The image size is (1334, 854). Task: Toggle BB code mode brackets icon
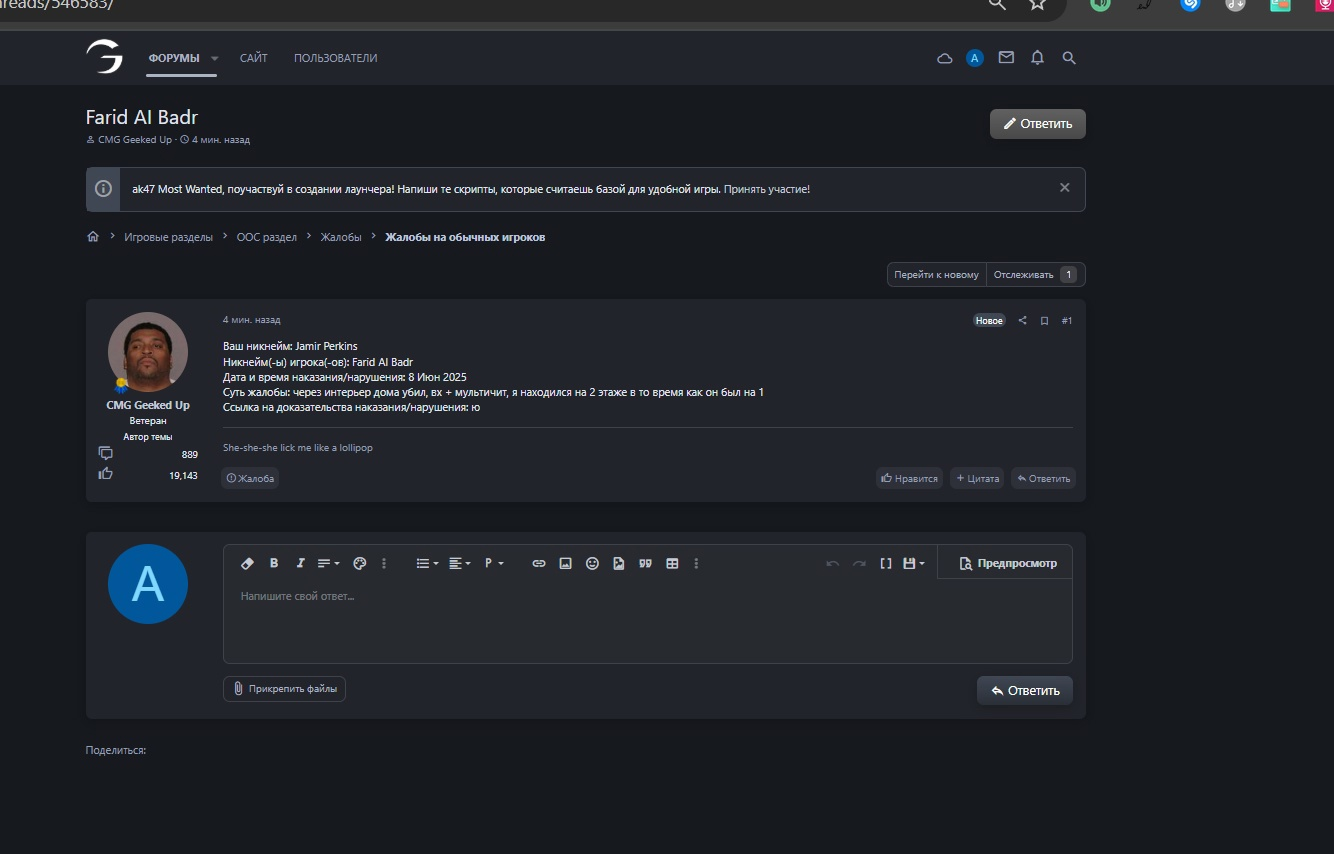[885, 564]
